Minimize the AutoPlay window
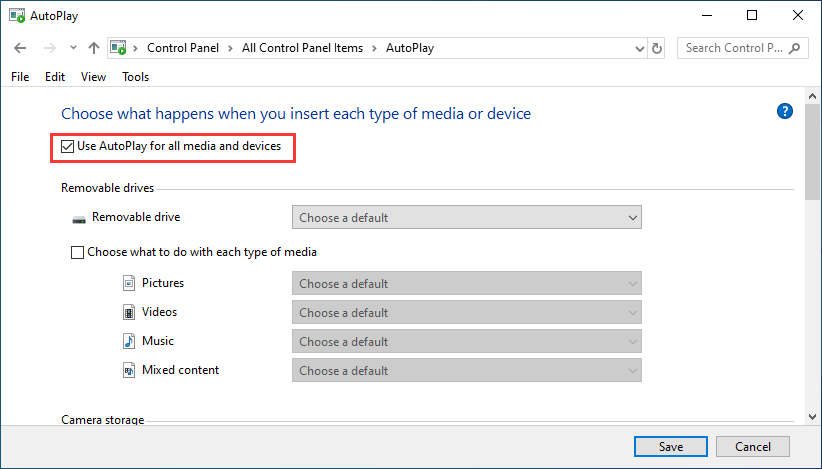 pos(707,15)
